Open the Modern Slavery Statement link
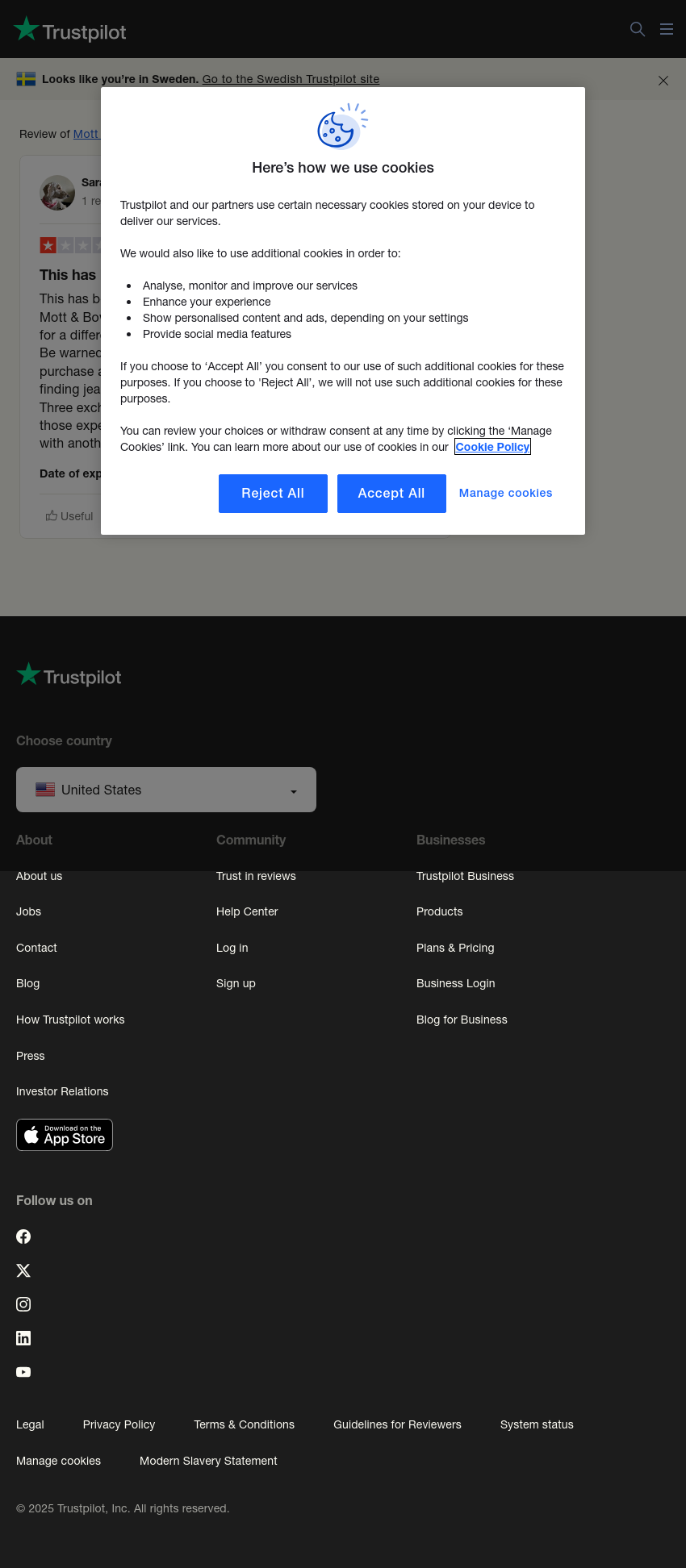 (x=208, y=1461)
